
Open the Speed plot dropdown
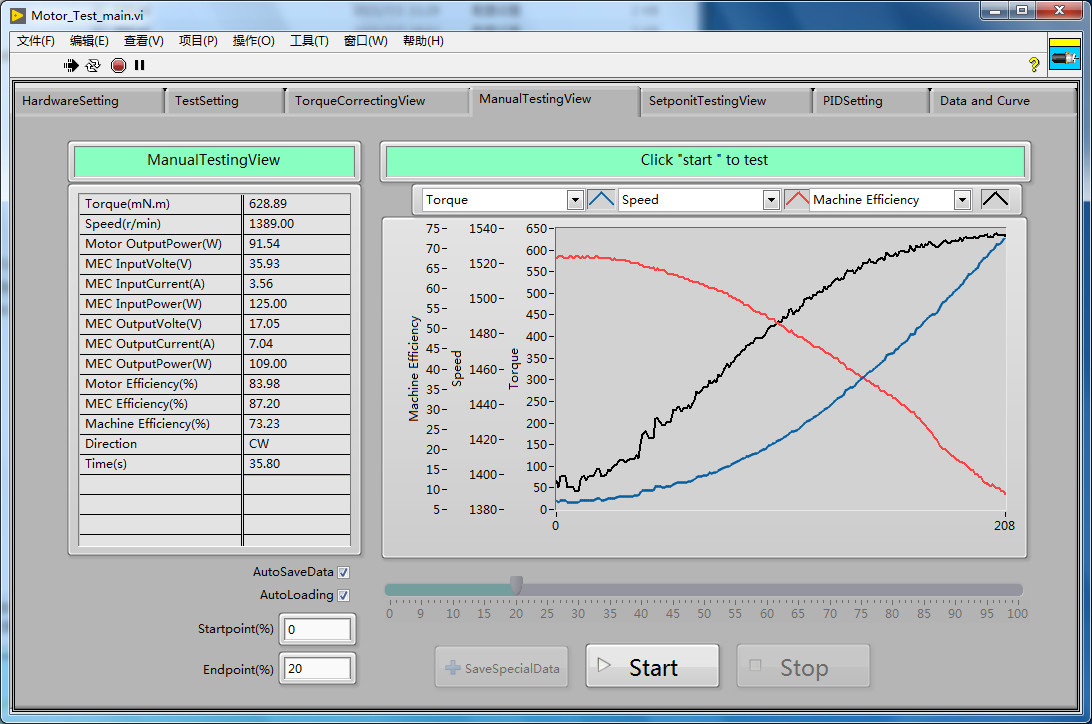770,200
